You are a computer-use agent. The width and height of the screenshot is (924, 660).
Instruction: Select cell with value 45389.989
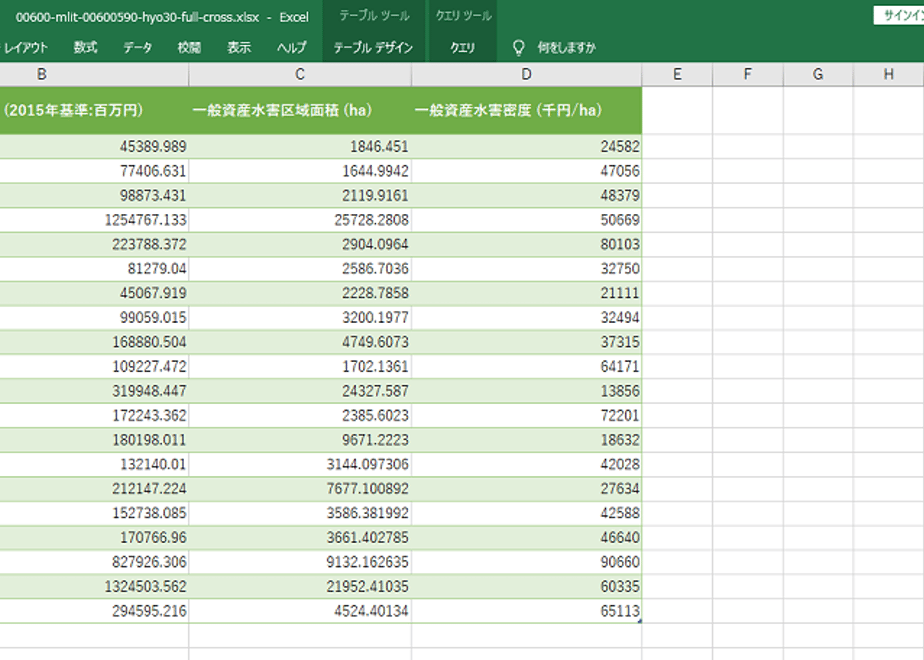pyautogui.click(x=94, y=147)
